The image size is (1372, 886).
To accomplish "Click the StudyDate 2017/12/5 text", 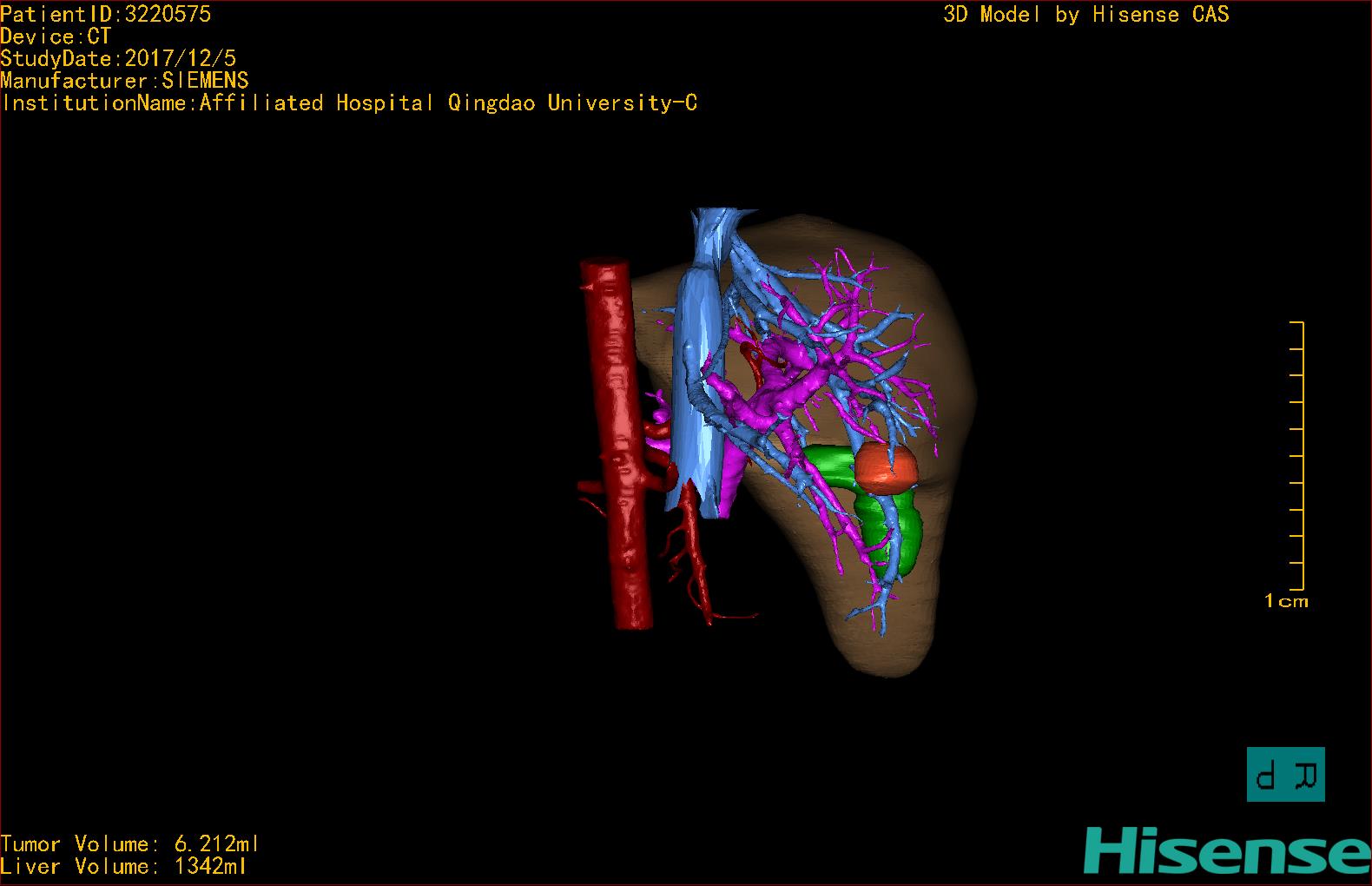I will 118,59.
